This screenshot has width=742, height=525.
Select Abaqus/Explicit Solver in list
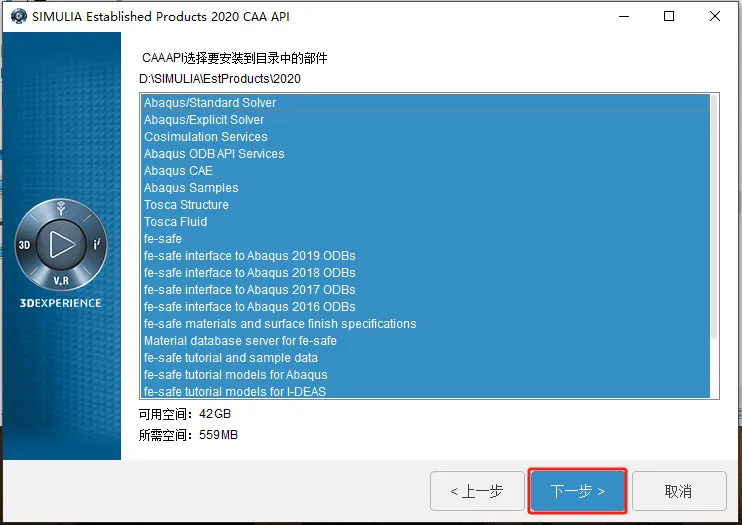click(425, 120)
